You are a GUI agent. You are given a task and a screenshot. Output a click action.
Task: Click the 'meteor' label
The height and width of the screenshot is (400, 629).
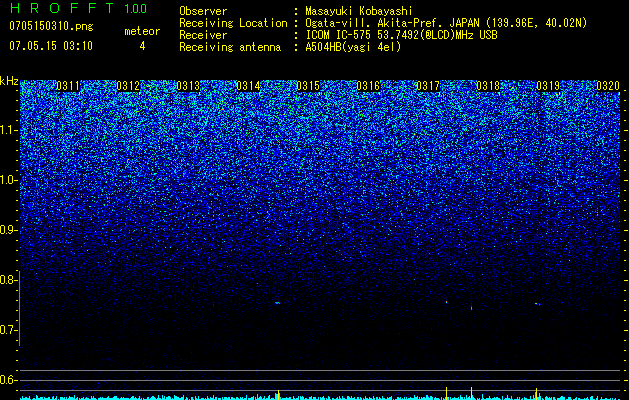[x=142, y=31]
